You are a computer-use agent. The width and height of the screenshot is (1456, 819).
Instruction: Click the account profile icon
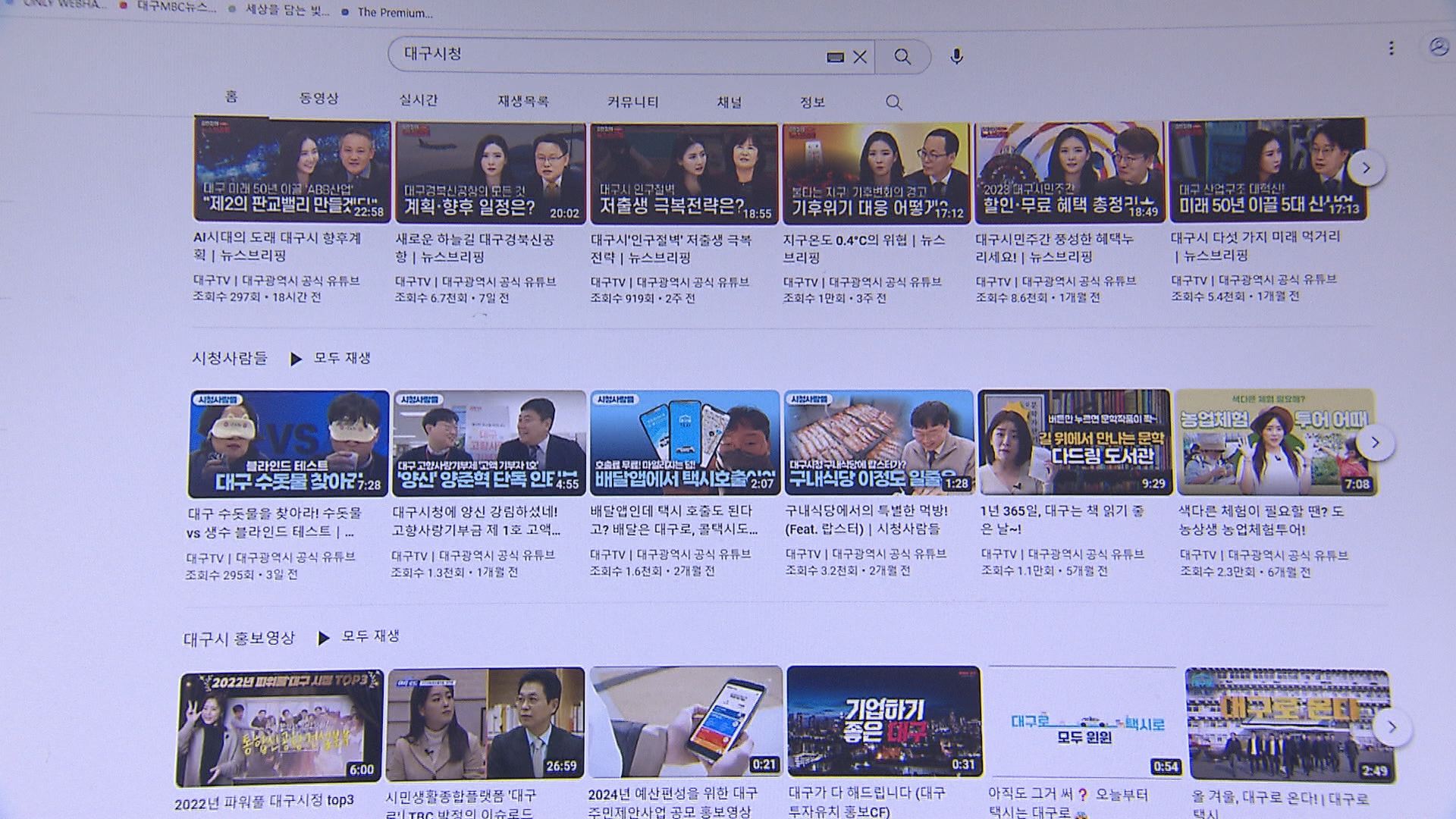click(1438, 47)
